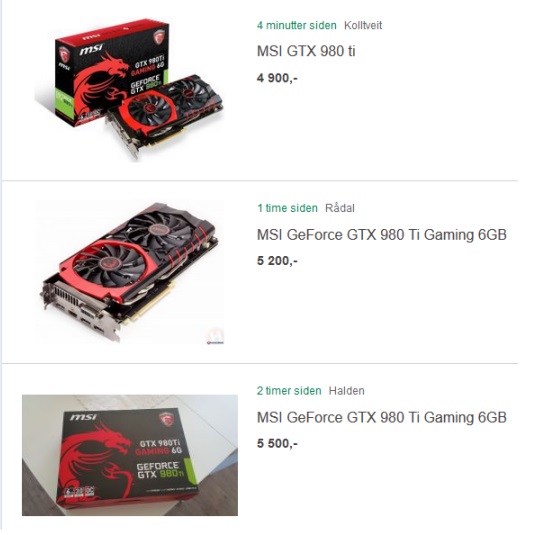Click the small watermark logo in Rådal image corner
This screenshot has width=539, height=535.
tap(215, 336)
